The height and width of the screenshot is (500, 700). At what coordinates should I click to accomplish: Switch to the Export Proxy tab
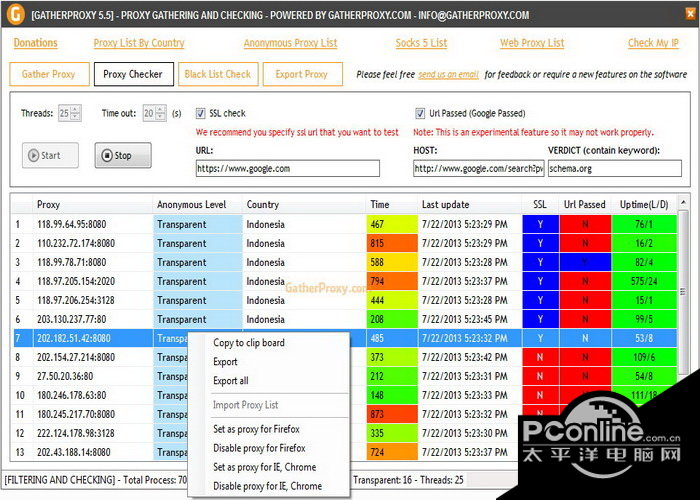[x=303, y=74]
